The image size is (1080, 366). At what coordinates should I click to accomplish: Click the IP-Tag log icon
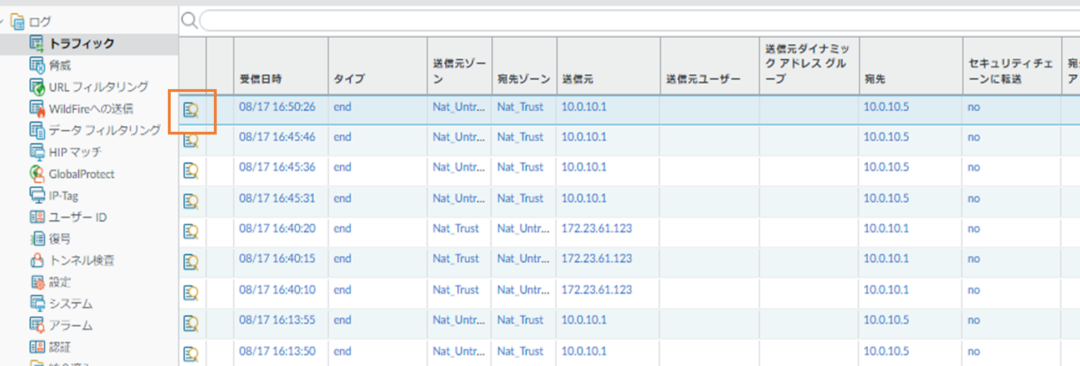tap(37, 195)
